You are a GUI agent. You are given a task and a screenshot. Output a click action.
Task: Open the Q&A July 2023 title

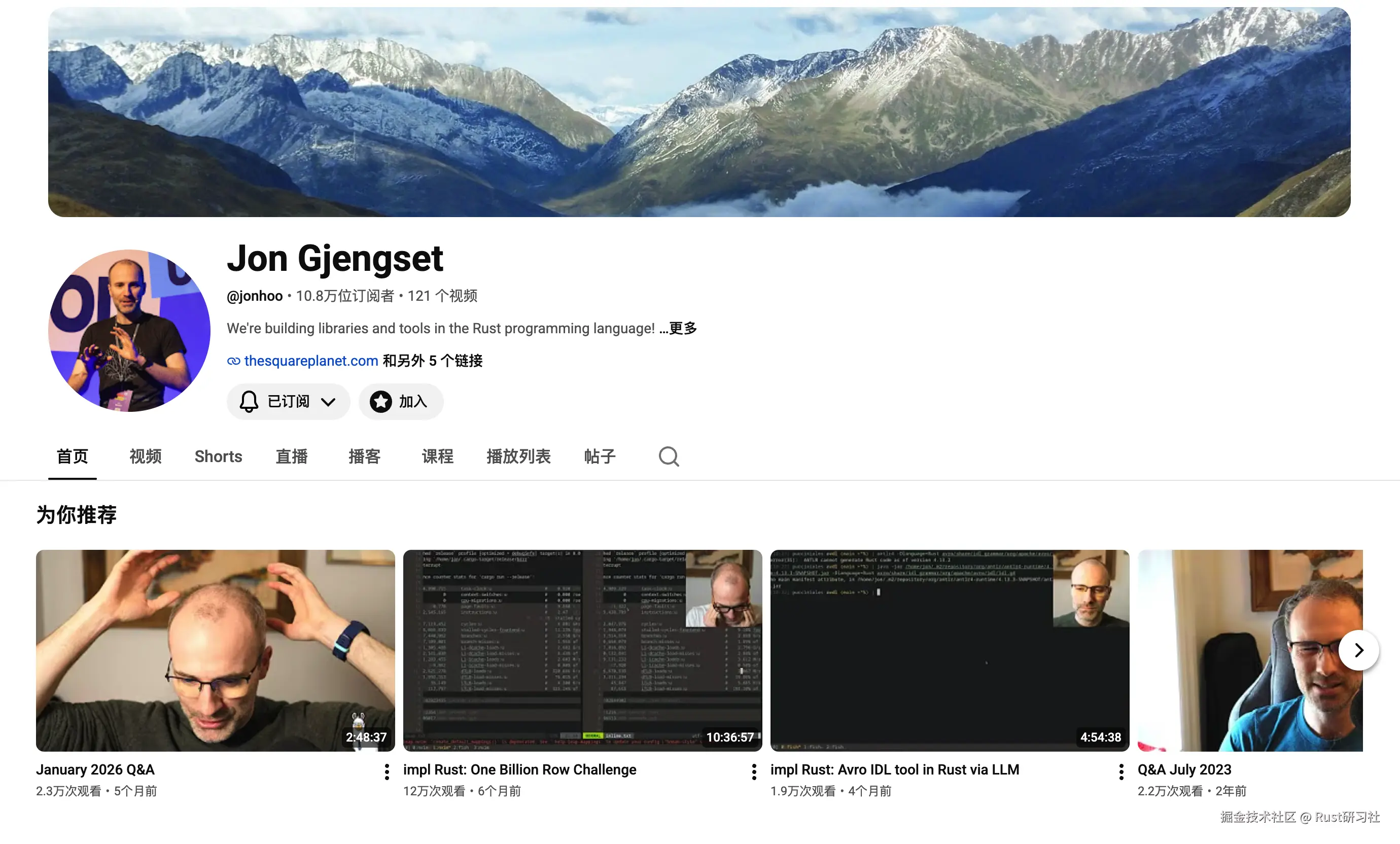click(x=1184, y=769)
